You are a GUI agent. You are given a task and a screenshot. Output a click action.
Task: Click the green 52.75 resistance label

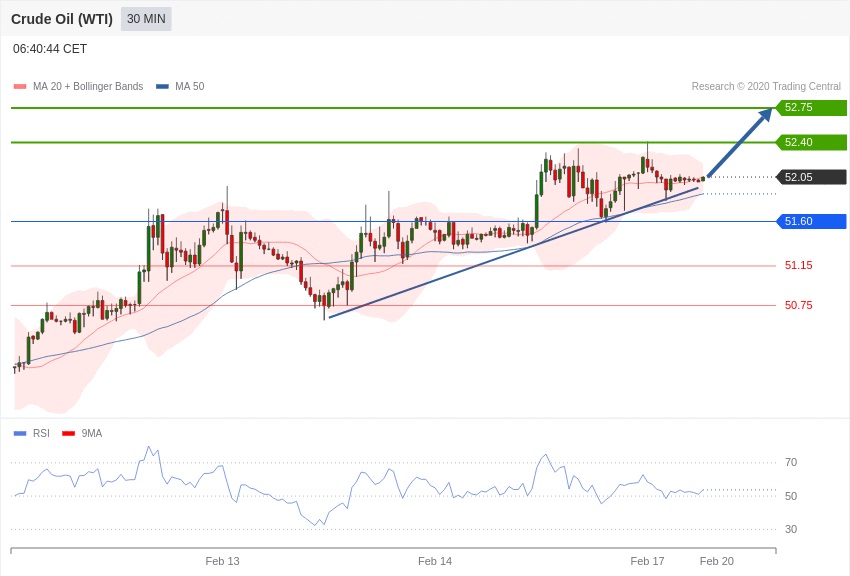pos(812,107)
